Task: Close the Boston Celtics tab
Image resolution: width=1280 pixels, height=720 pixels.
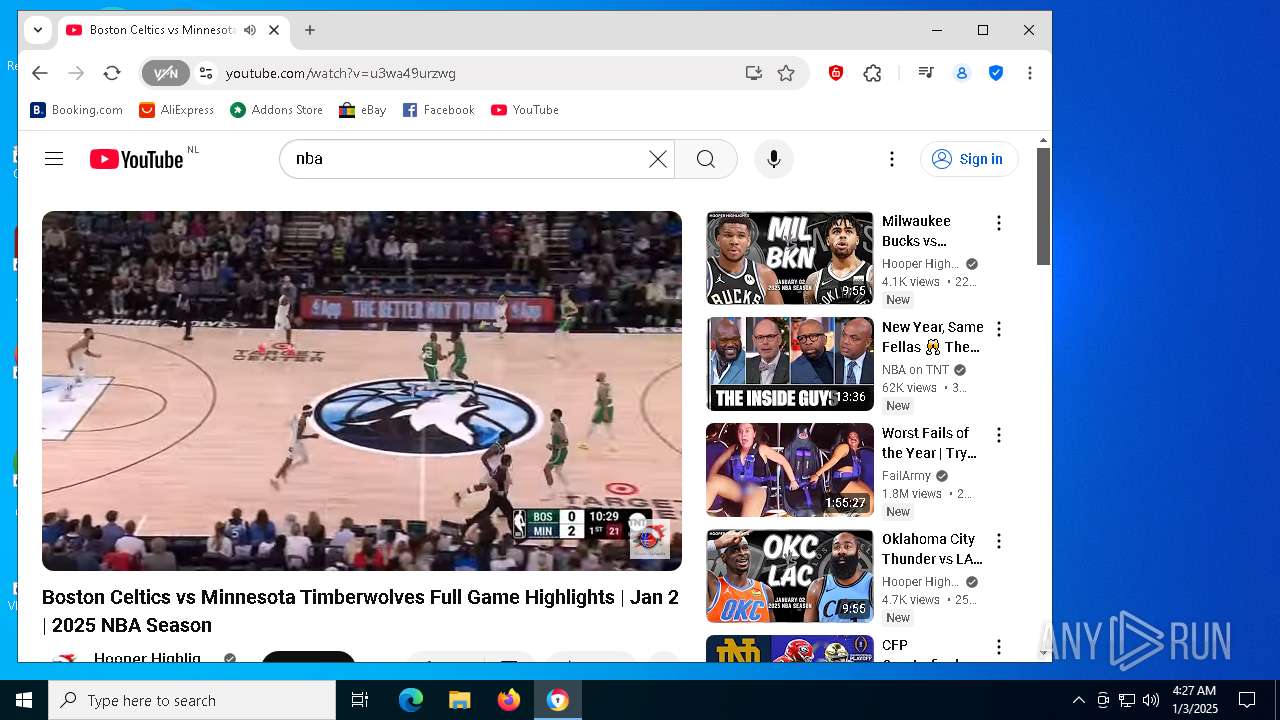Action: pyautogui.click(x=274, y=30)
